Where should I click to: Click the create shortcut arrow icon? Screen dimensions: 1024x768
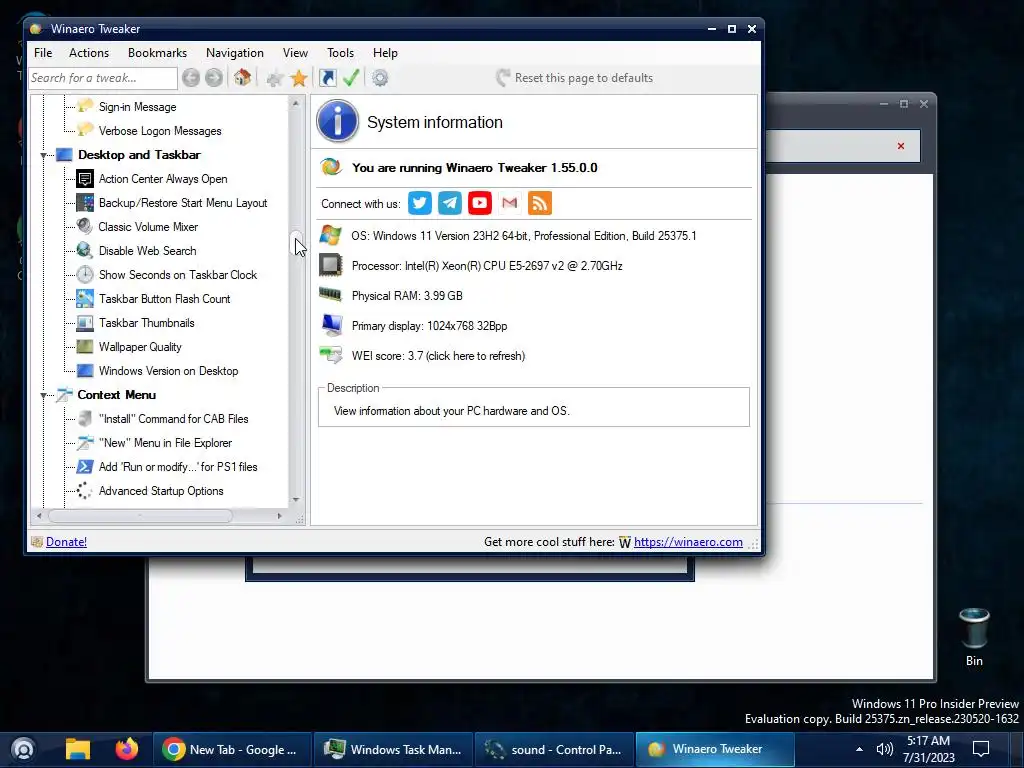pyautogui.click(x=328, y=78)
